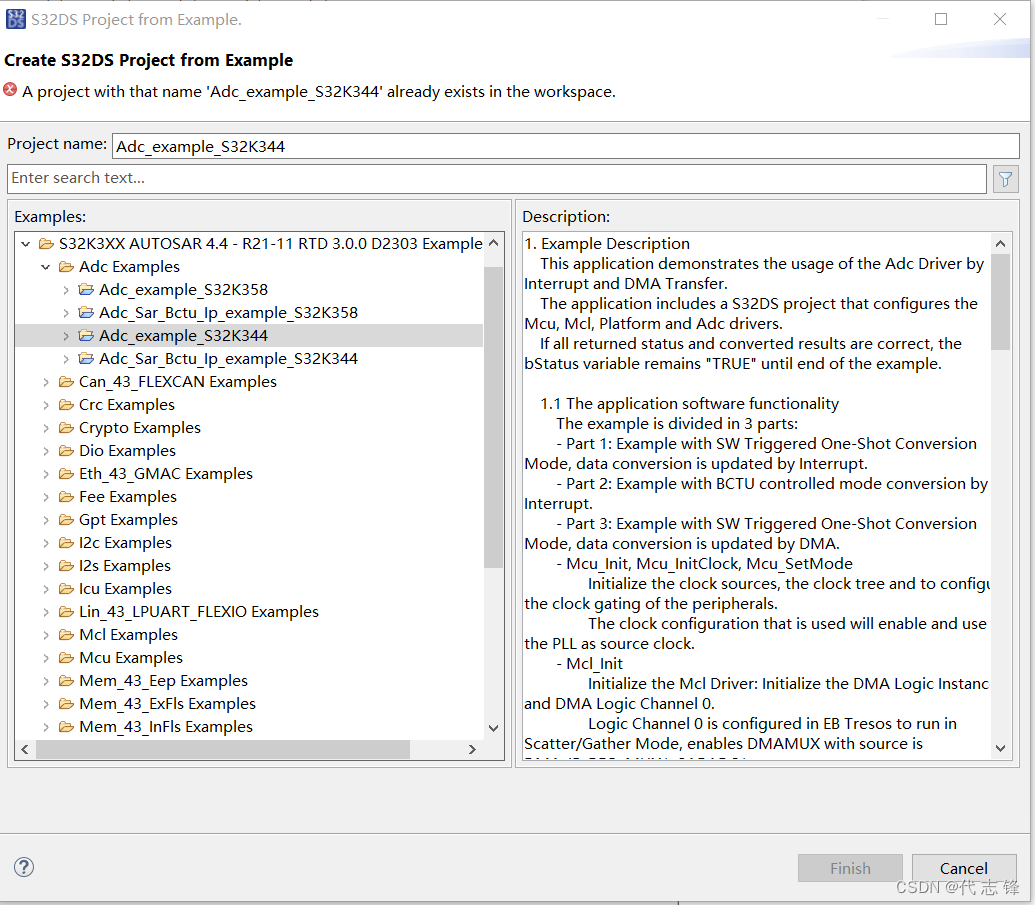Click folder icon of Mcu Examples
The image size is (1035, 905).
(x=66, y=657)
